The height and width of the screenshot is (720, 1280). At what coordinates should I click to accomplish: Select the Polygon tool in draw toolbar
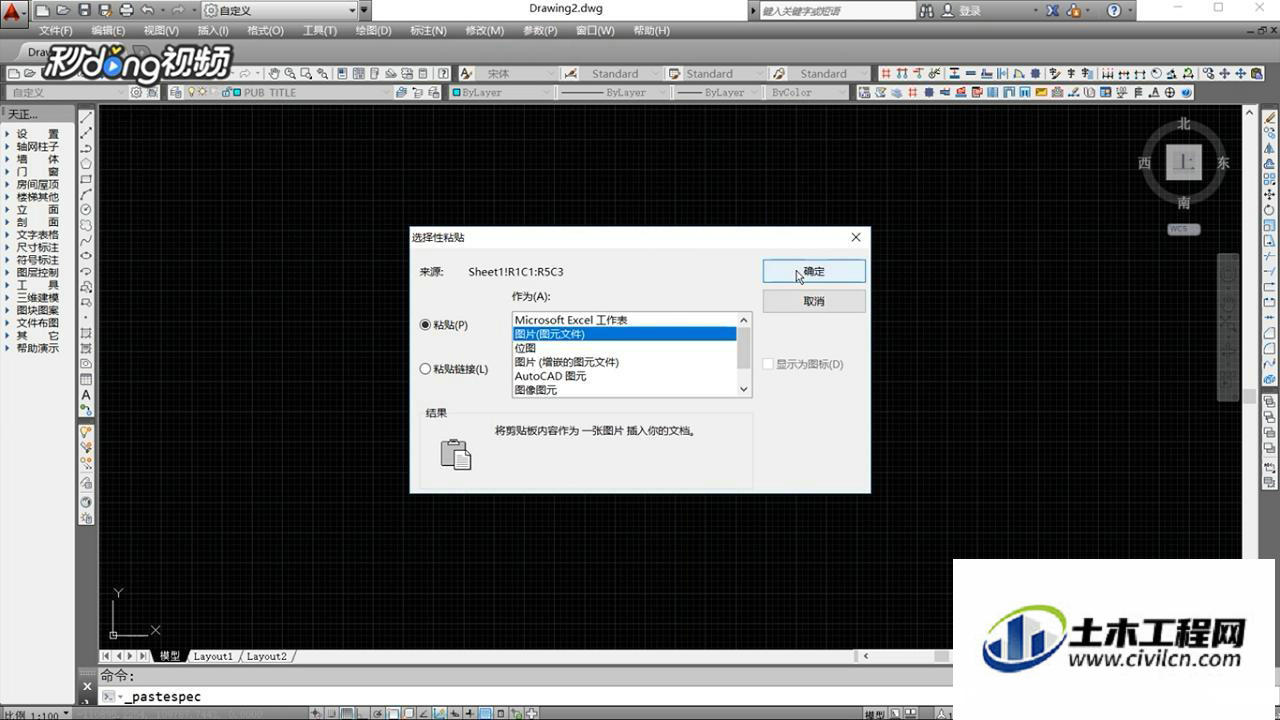(87, 163)
